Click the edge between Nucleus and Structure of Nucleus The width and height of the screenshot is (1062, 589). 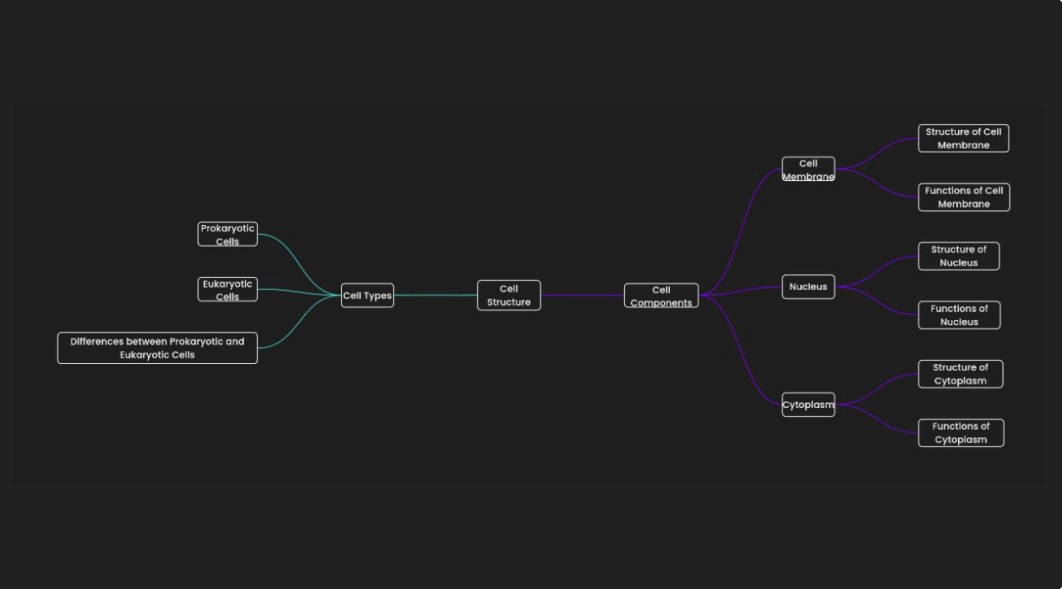[x=880, y=270]
